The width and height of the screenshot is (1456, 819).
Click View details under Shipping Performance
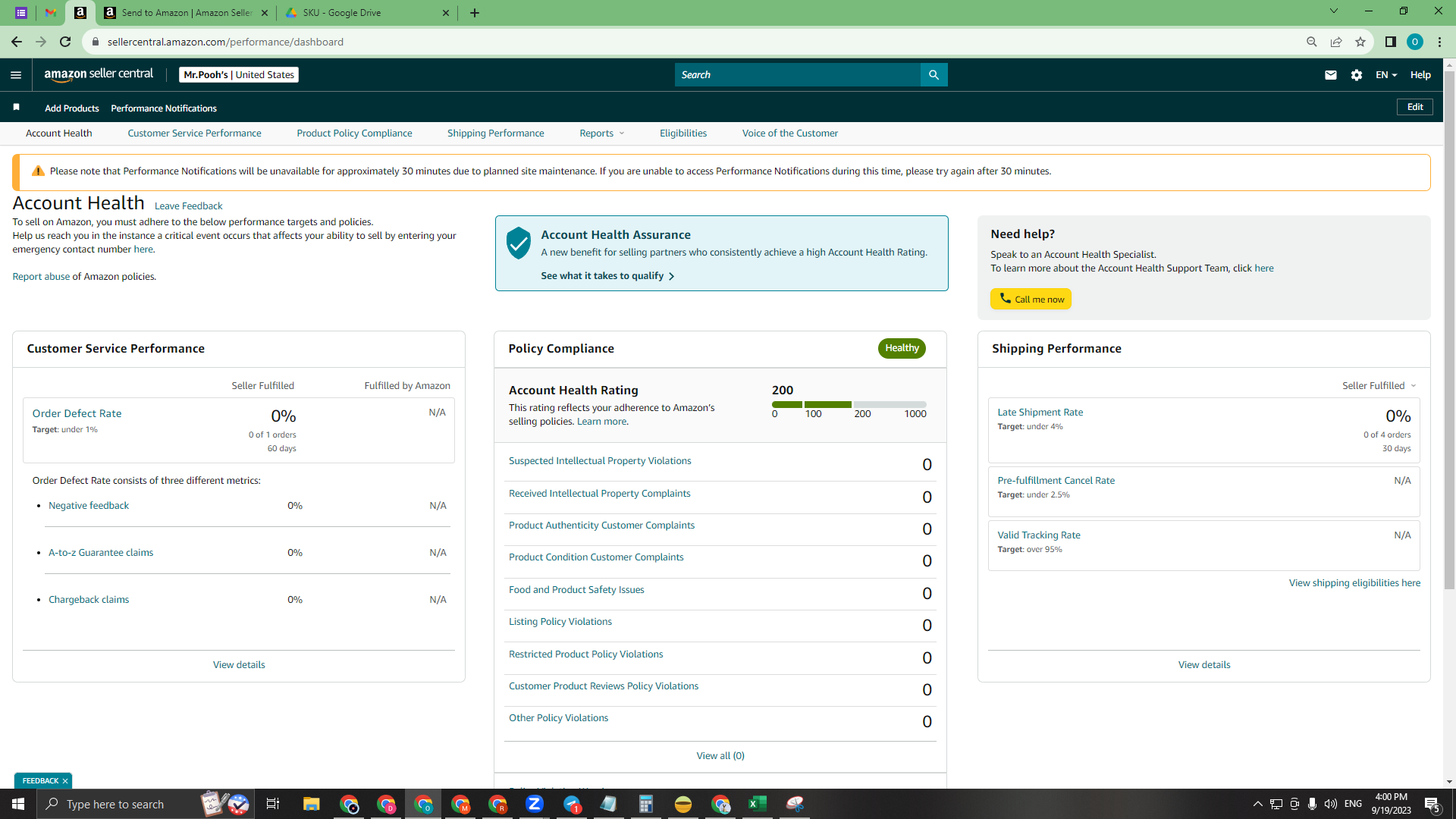pyautogui.click(x=1204, y=665)
